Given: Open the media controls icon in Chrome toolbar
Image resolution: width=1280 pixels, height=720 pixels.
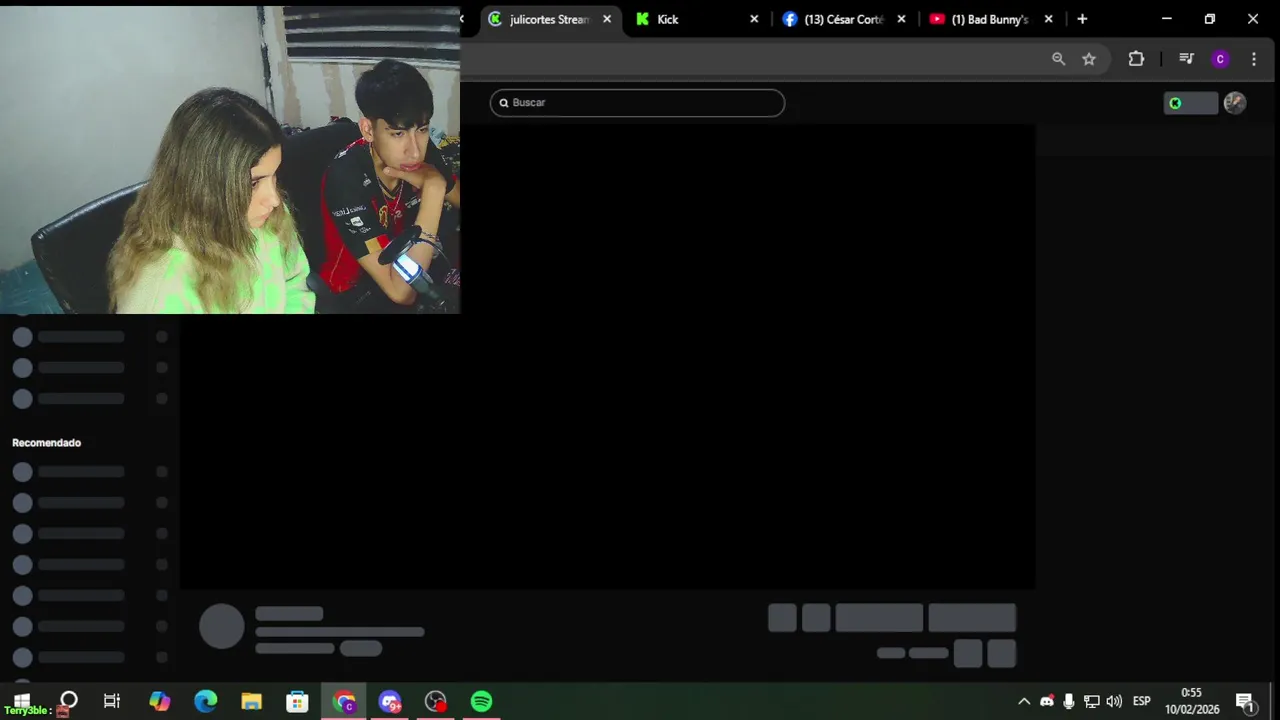Looking at the screenshot, I should coord(1186,59).
